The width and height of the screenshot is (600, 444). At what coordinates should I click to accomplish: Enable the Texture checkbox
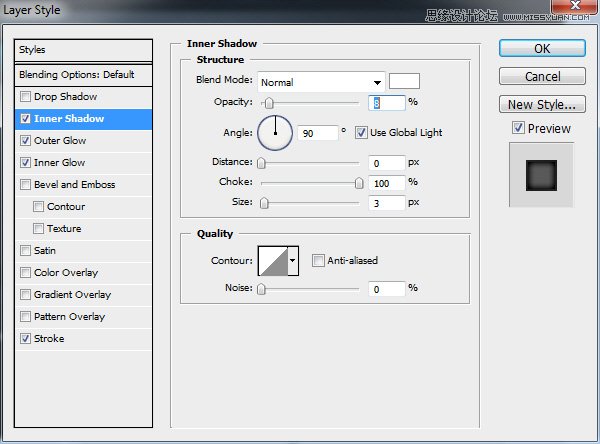click(x=38, y=229)
